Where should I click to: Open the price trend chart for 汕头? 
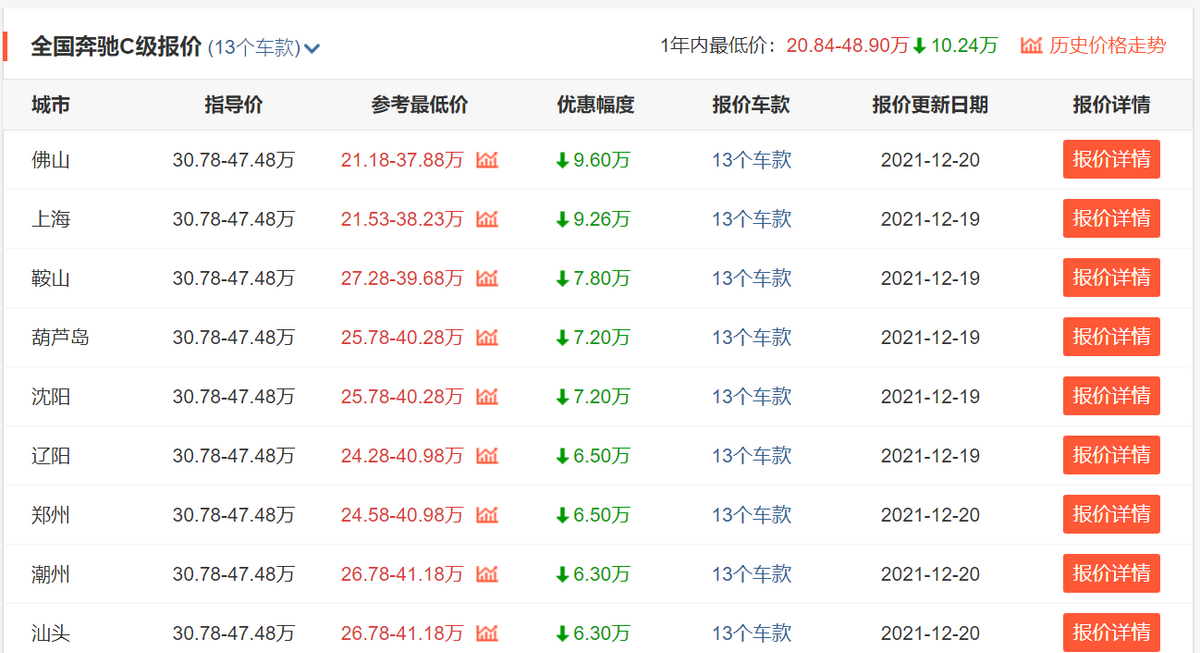[x=487, y=632]
